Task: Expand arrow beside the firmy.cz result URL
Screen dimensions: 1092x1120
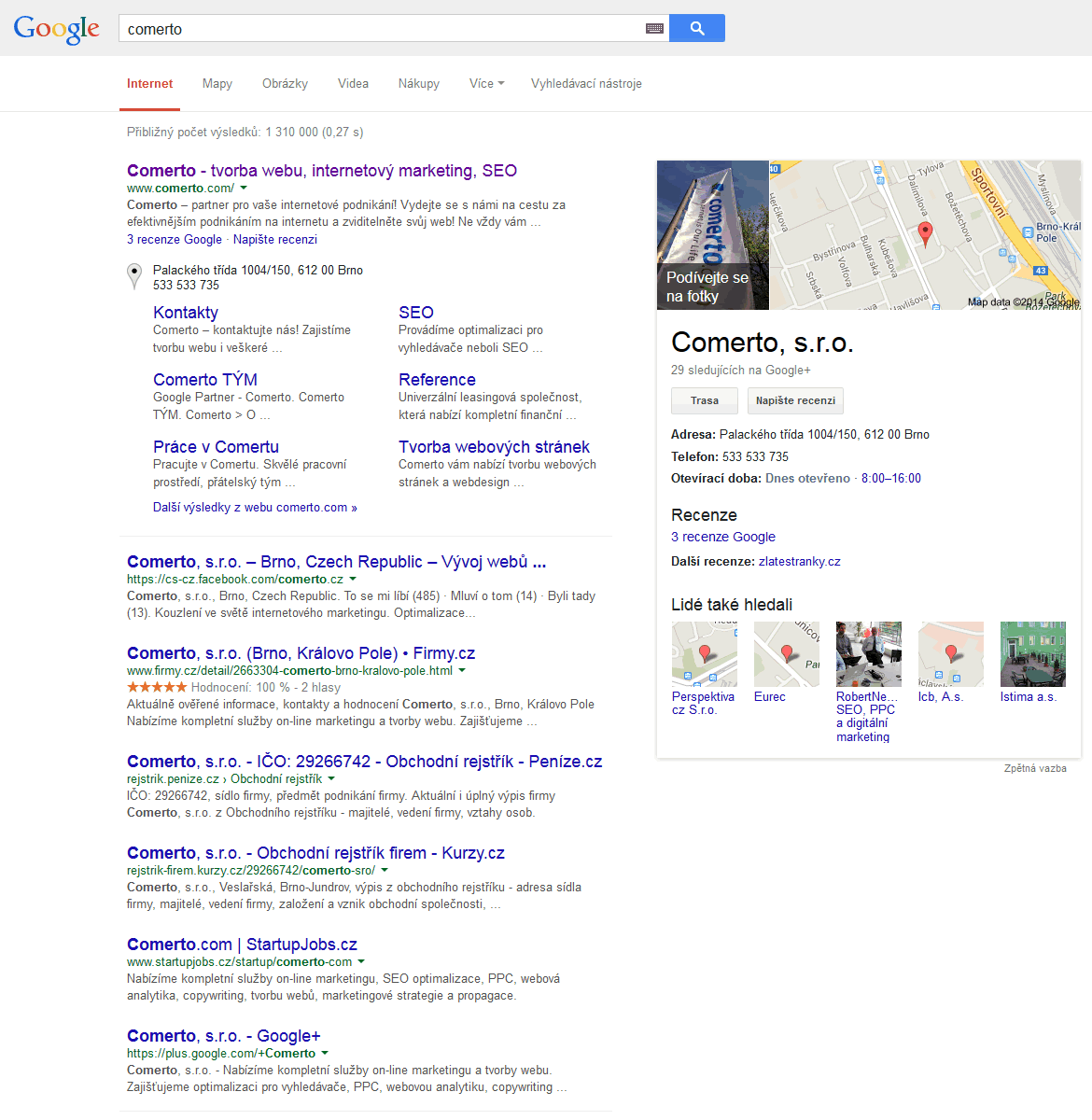Action: tap(462, 671)
